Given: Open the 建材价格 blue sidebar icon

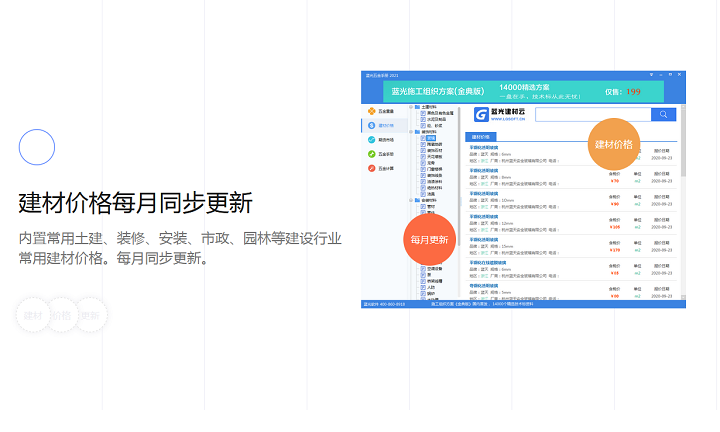Looking at the screenshot, I should [371, 126].
